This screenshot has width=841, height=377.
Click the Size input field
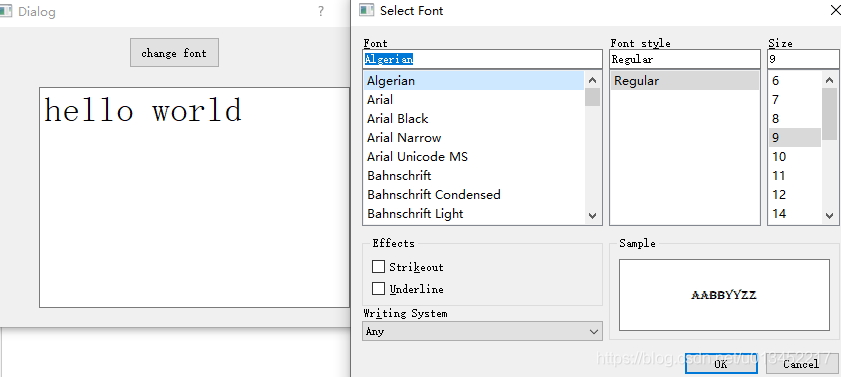pos(803,59)
